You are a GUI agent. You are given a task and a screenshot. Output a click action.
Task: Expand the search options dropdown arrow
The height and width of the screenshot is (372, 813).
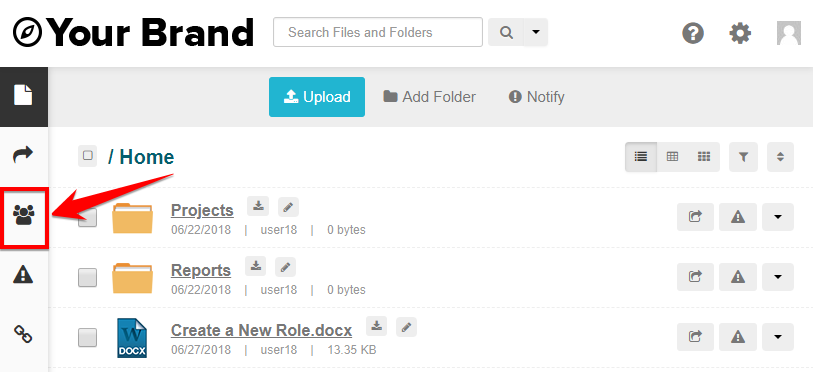[536, 32]
